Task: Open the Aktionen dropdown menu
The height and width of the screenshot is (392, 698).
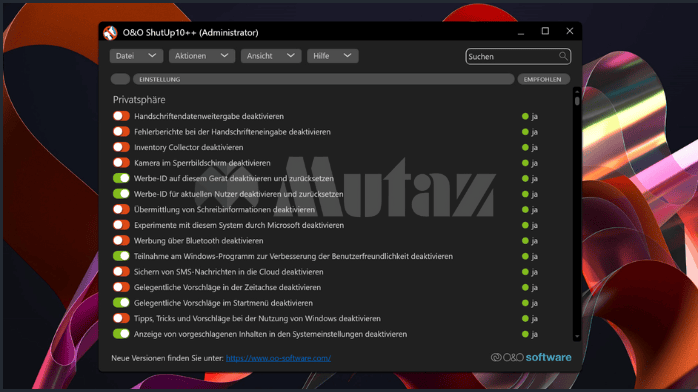Action: (202, 56)
